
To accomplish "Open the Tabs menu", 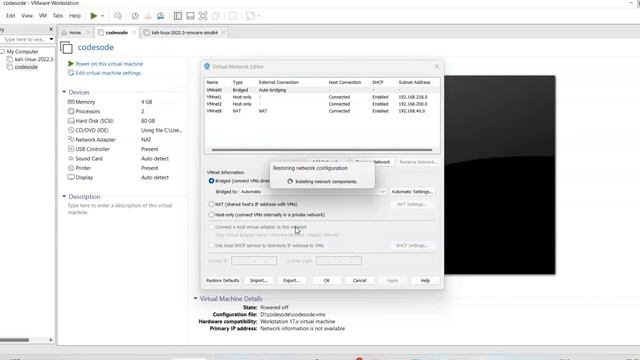I will point(58,16).
